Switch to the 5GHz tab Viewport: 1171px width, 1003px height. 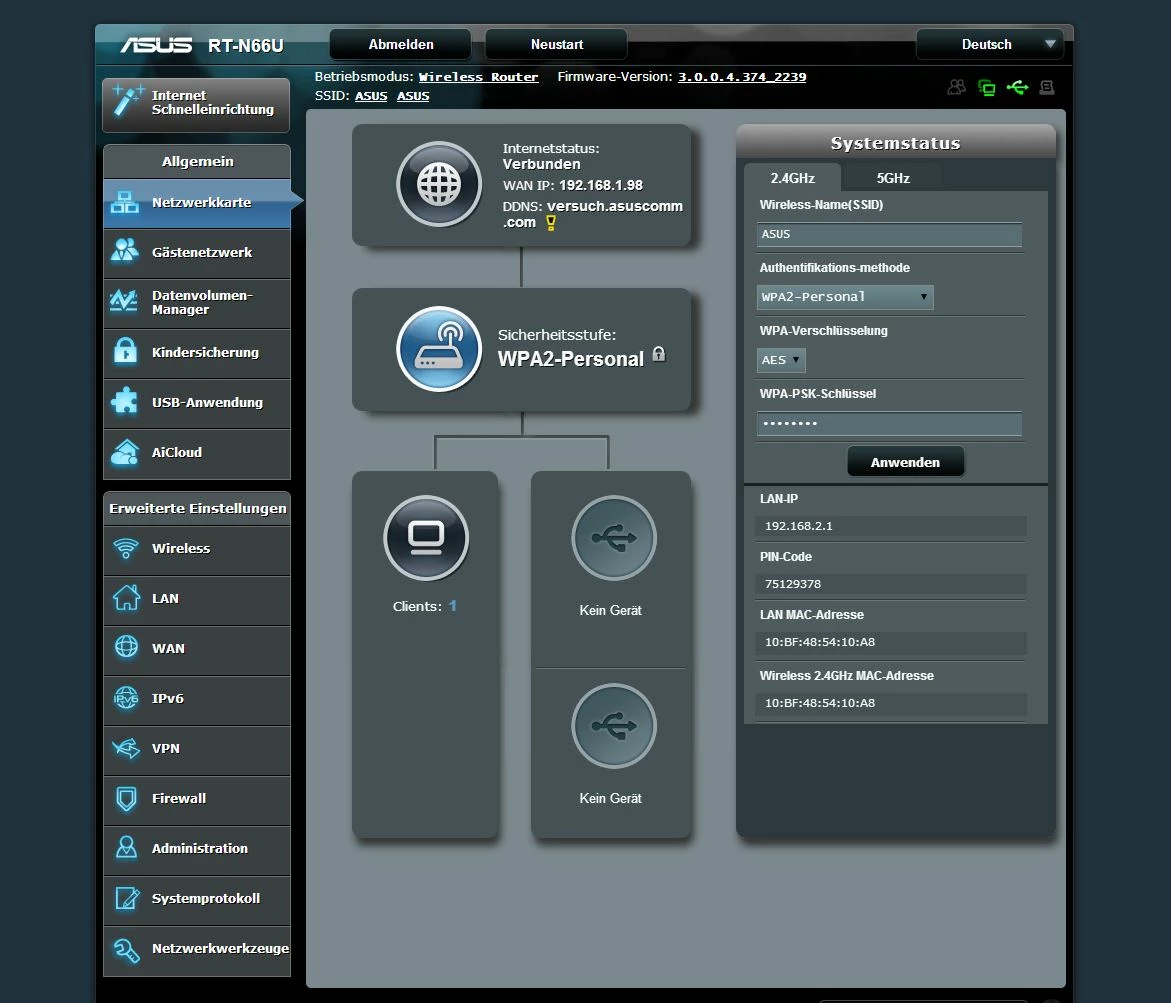[x=892, y=178]
